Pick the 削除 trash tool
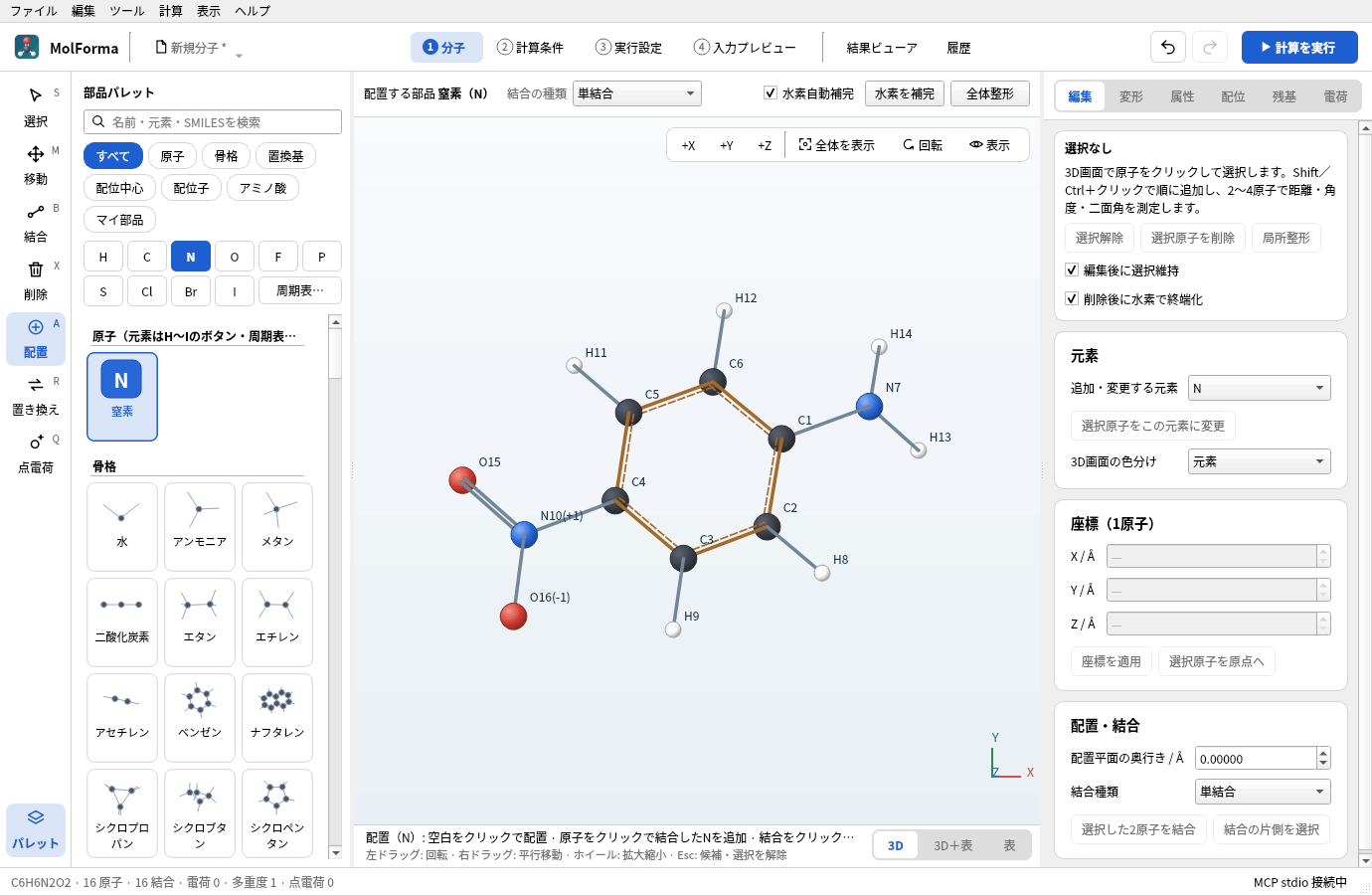The image size is (1372, 895). click(36, 280)
